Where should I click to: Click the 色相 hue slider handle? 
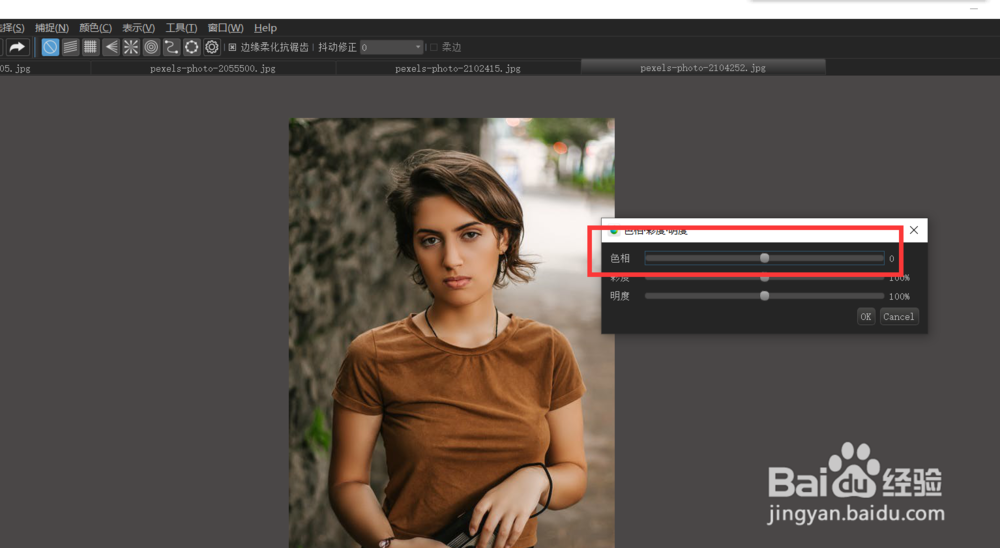pyautogui.click(x=765, y=258)
